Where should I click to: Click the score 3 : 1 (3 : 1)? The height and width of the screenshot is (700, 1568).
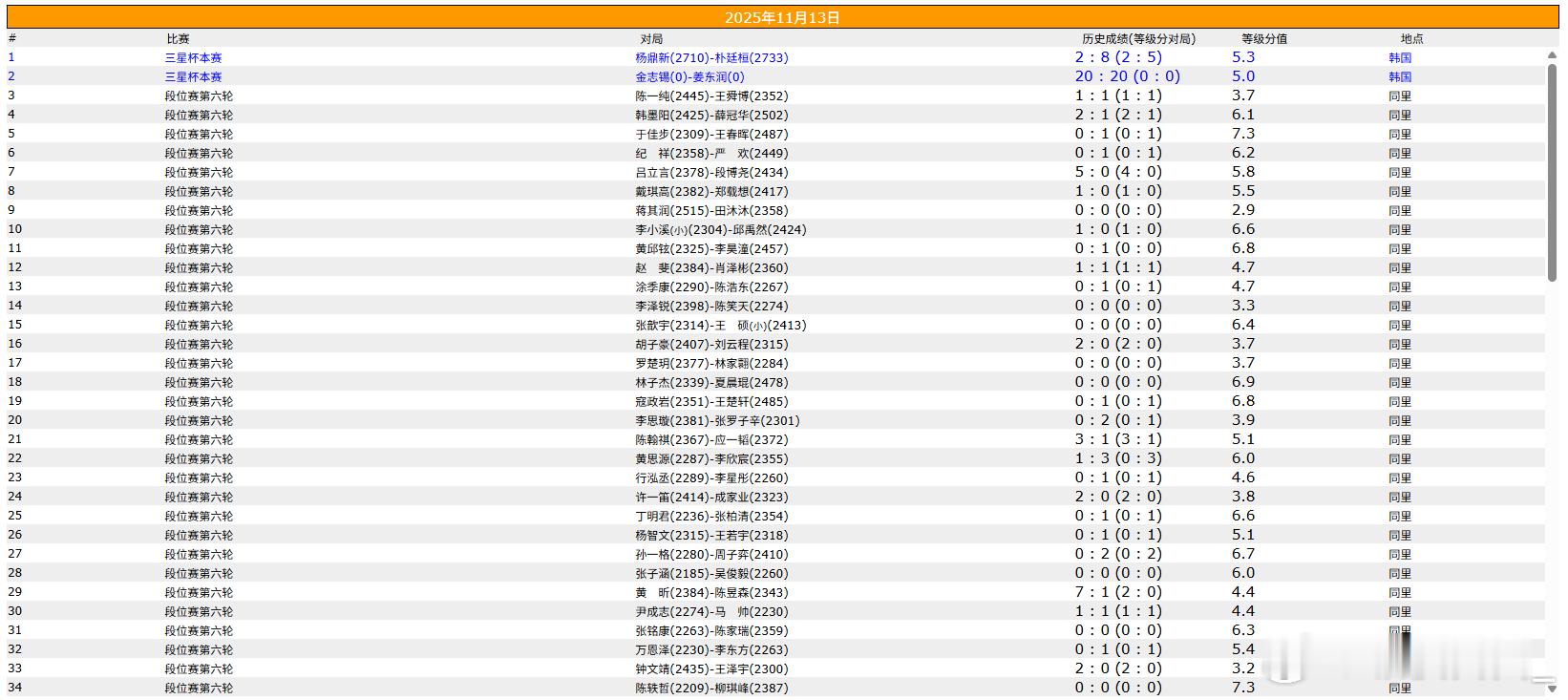1119,439
